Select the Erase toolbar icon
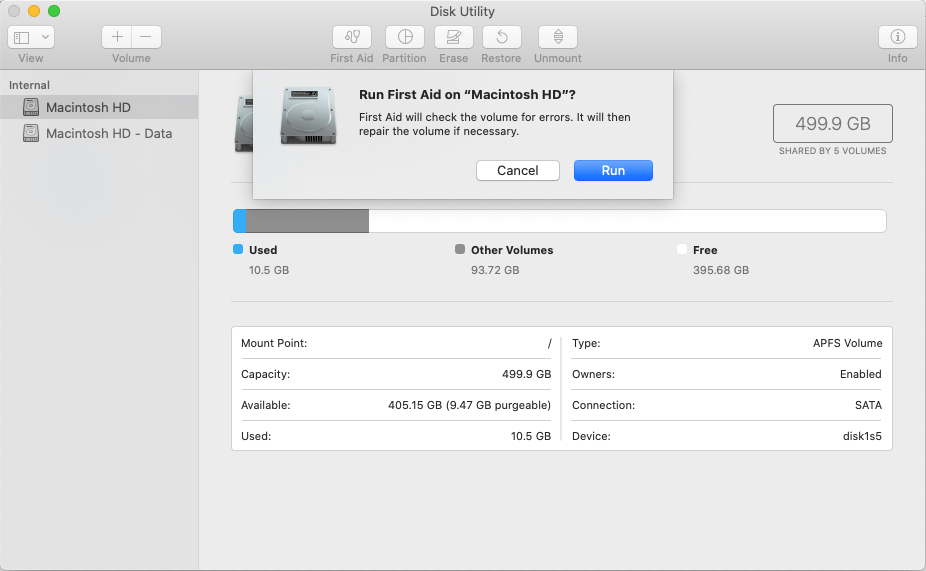The height and width of the screenshot is (571, 926). pos(454,37)
